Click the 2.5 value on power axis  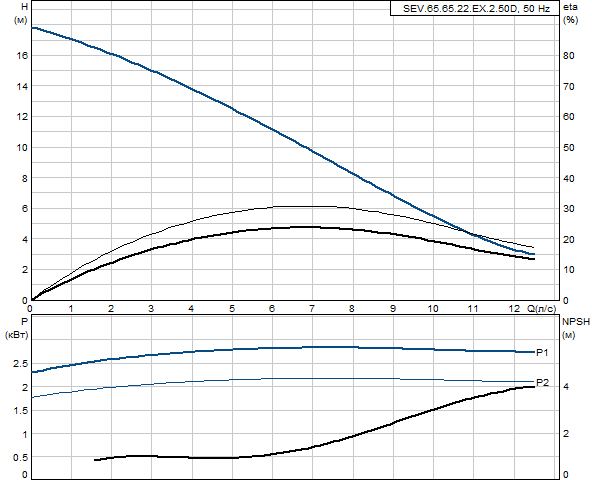pyautogui.click(x=20, y=364)
